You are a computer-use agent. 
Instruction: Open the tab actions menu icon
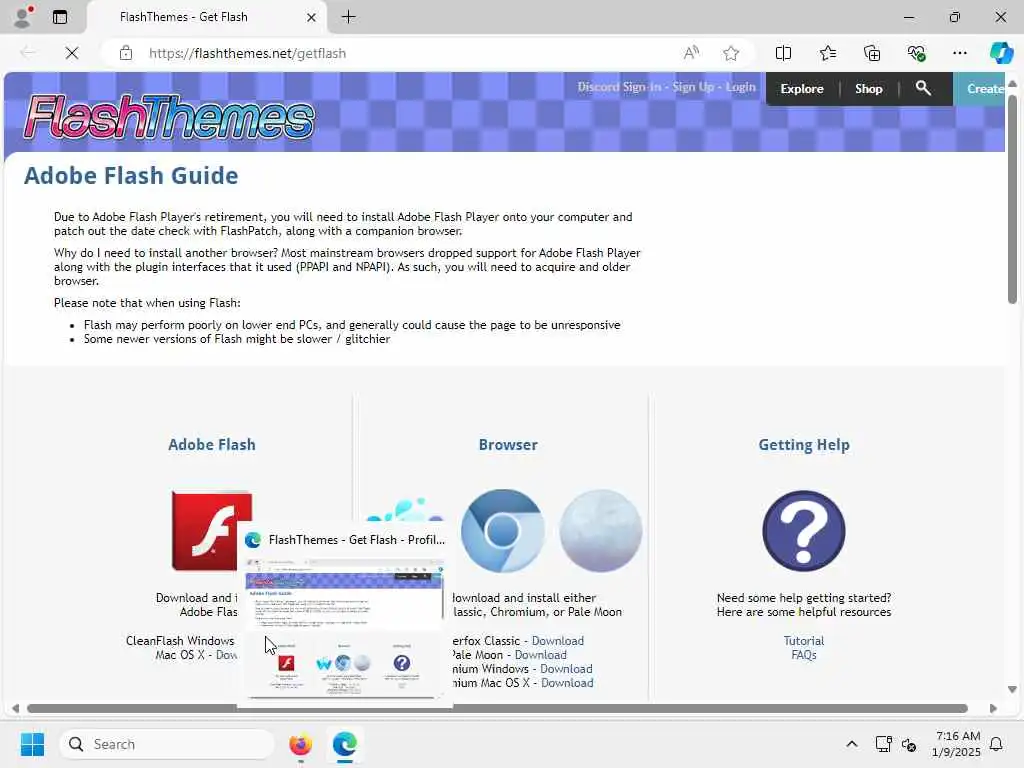(x=60, y=17)
